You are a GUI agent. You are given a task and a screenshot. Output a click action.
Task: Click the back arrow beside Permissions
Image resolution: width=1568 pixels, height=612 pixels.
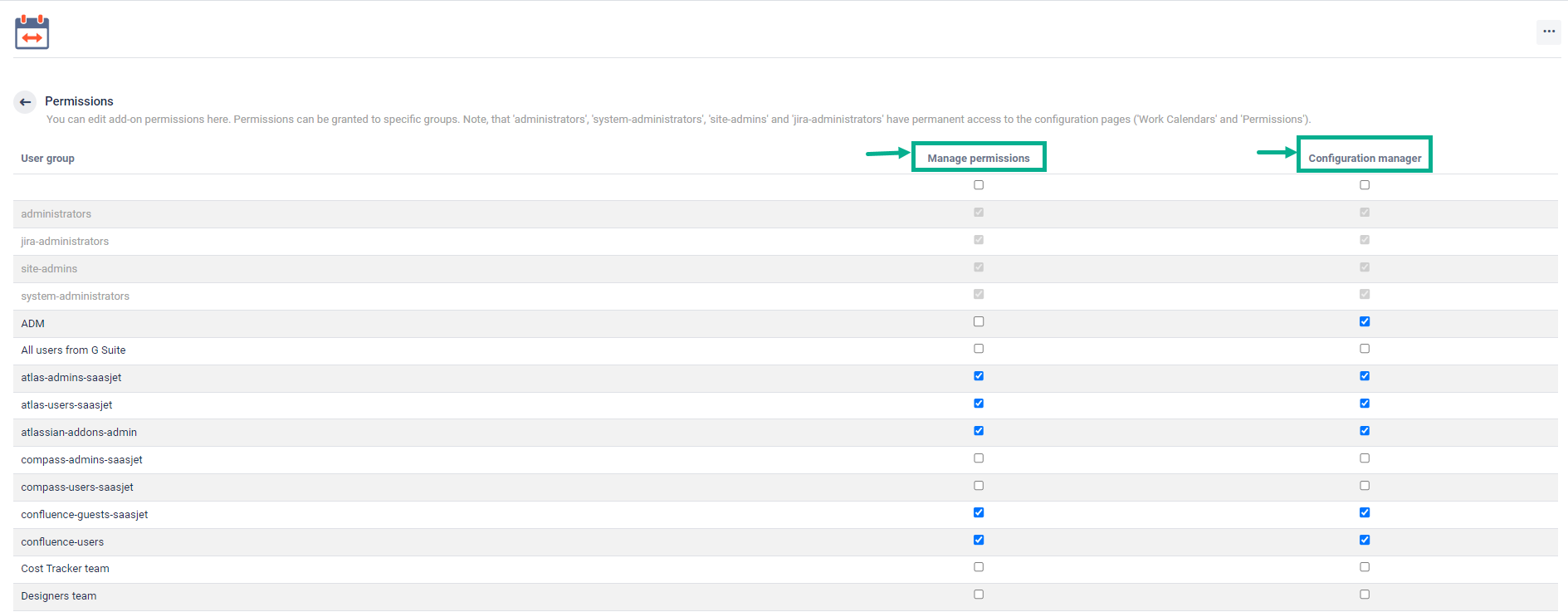(x=25, y=102)
